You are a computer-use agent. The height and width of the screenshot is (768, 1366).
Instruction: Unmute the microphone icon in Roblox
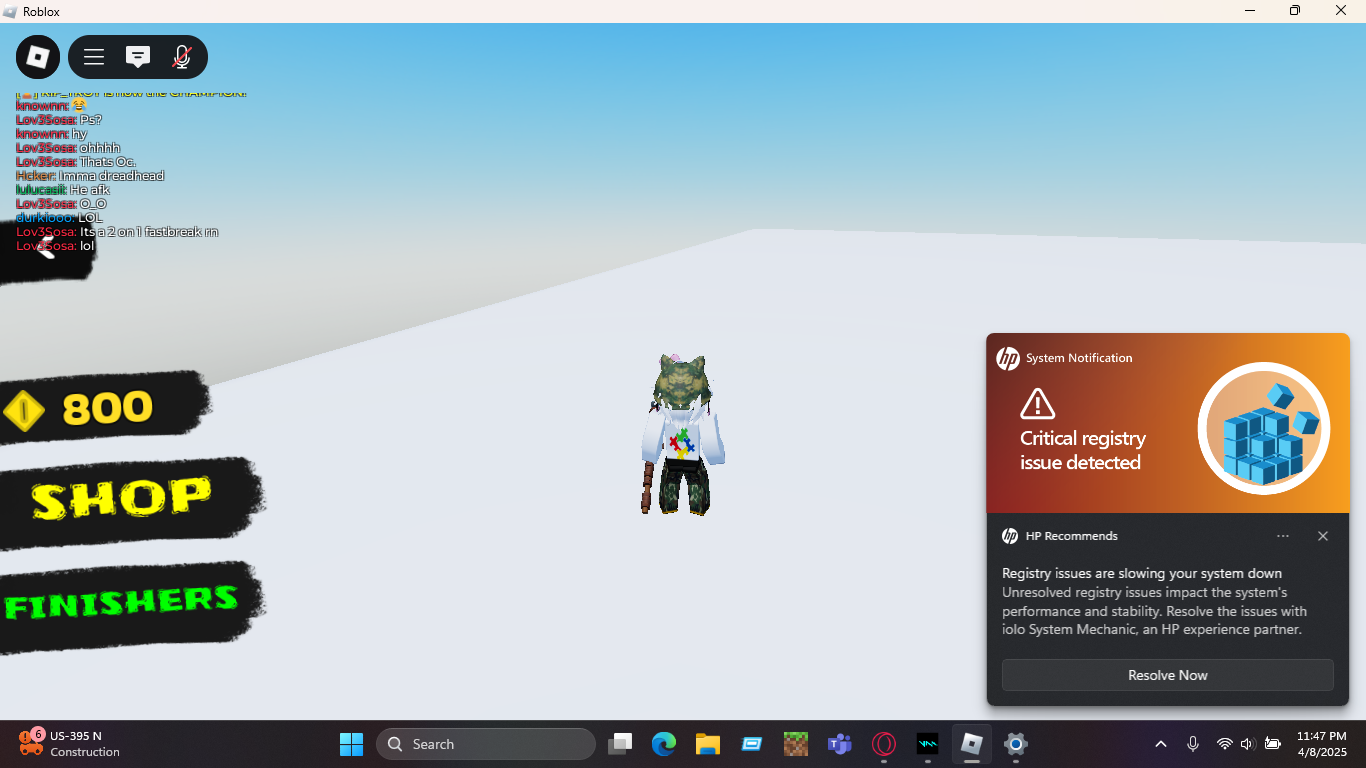click(182, 57)
